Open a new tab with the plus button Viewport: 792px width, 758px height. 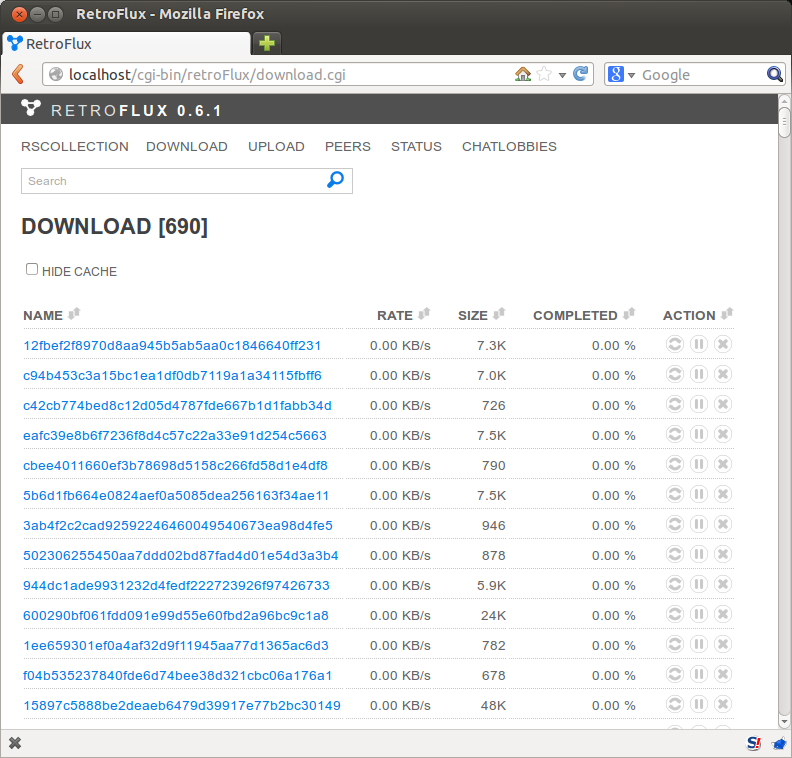267,43
